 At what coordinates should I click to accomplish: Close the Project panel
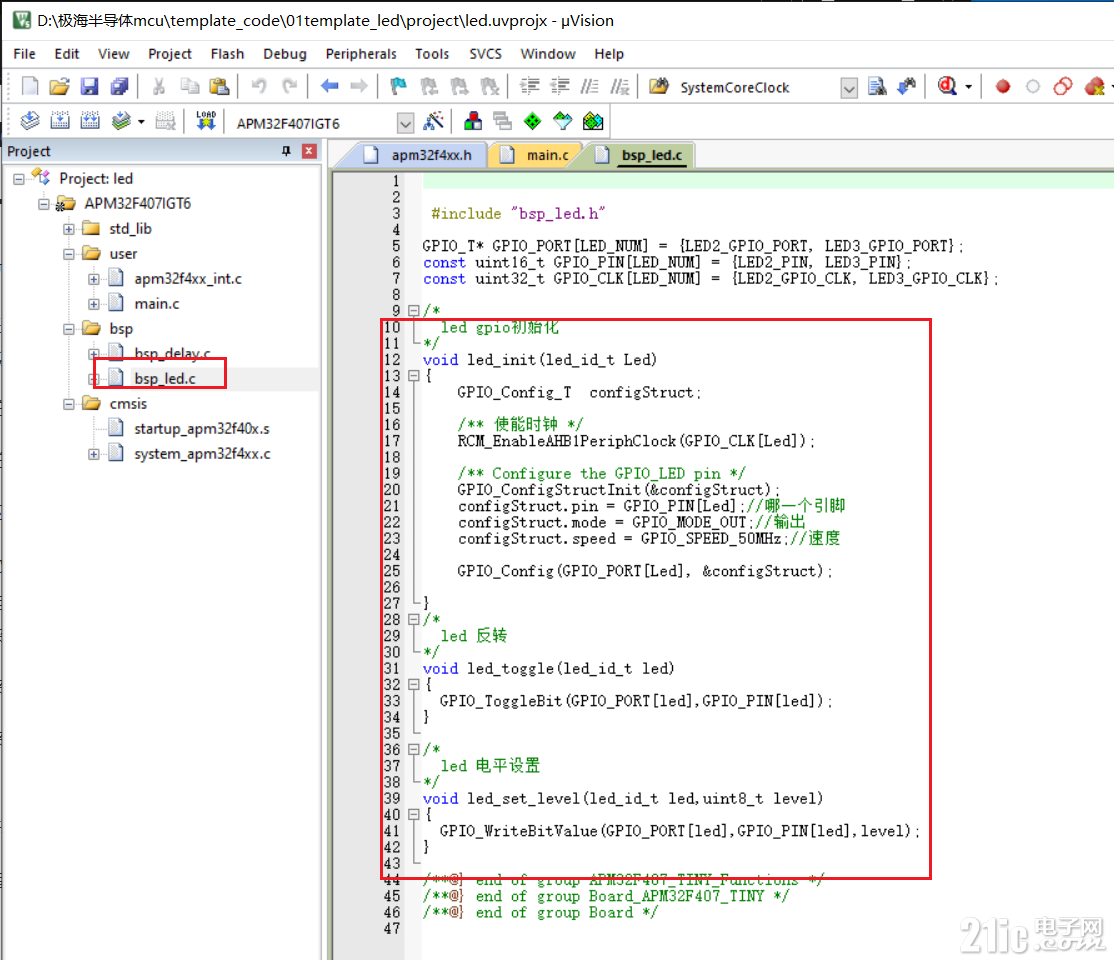(308, 151)
